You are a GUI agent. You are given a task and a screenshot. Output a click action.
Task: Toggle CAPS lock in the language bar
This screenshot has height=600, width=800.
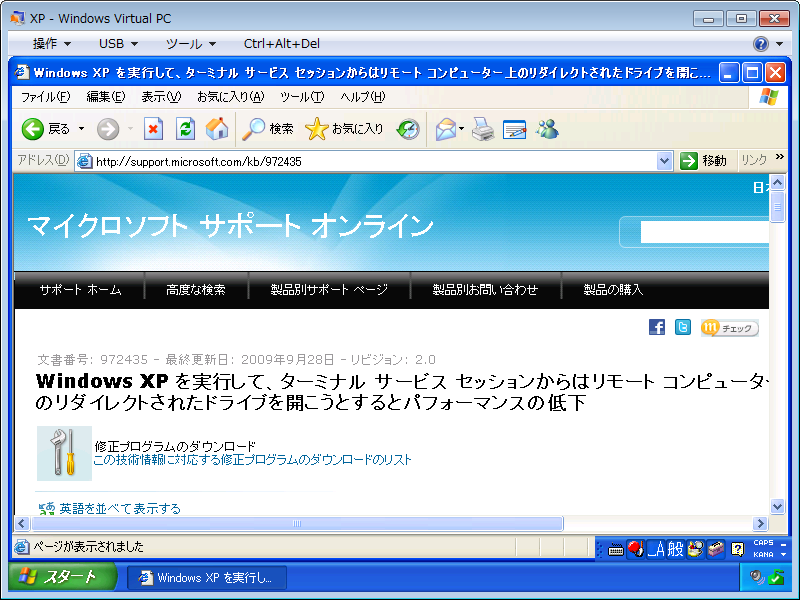point(763,543)
